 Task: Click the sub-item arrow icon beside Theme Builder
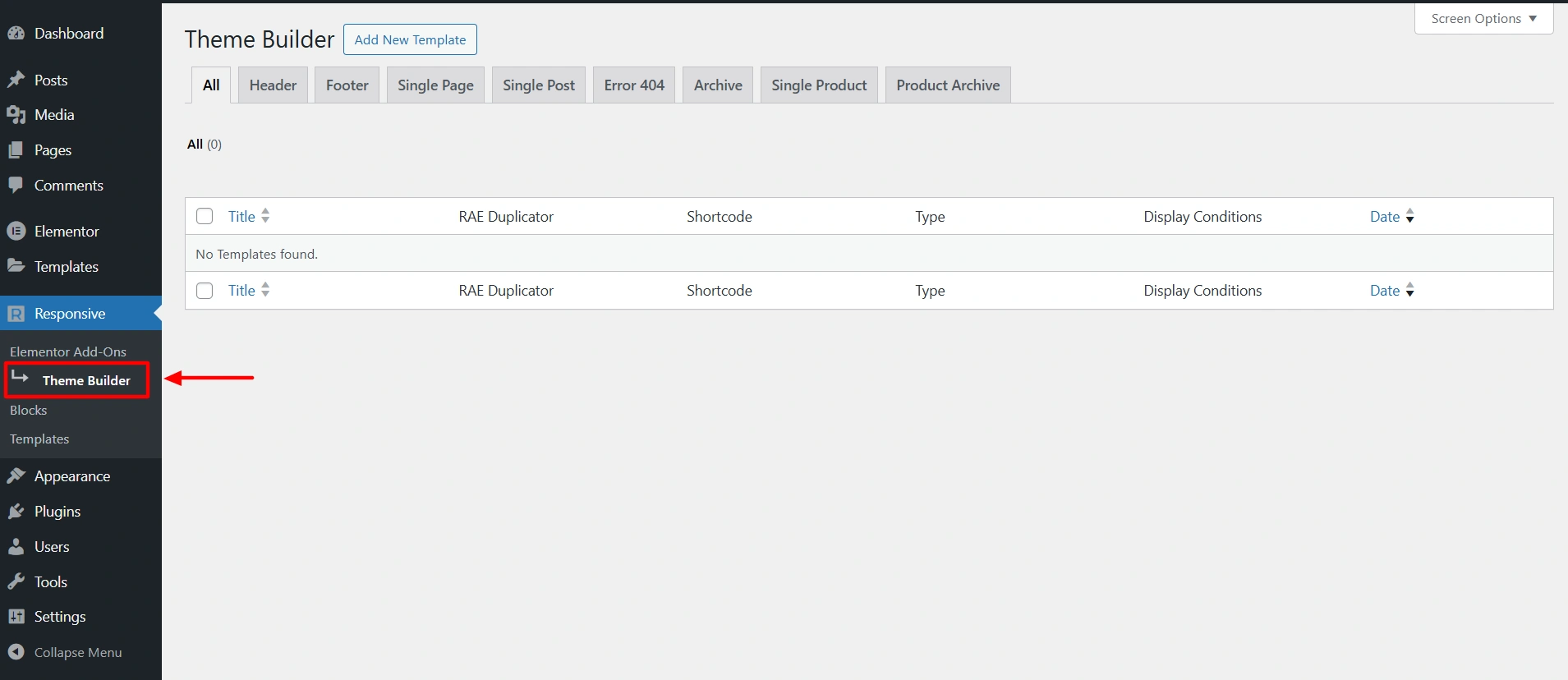point(21,377)
